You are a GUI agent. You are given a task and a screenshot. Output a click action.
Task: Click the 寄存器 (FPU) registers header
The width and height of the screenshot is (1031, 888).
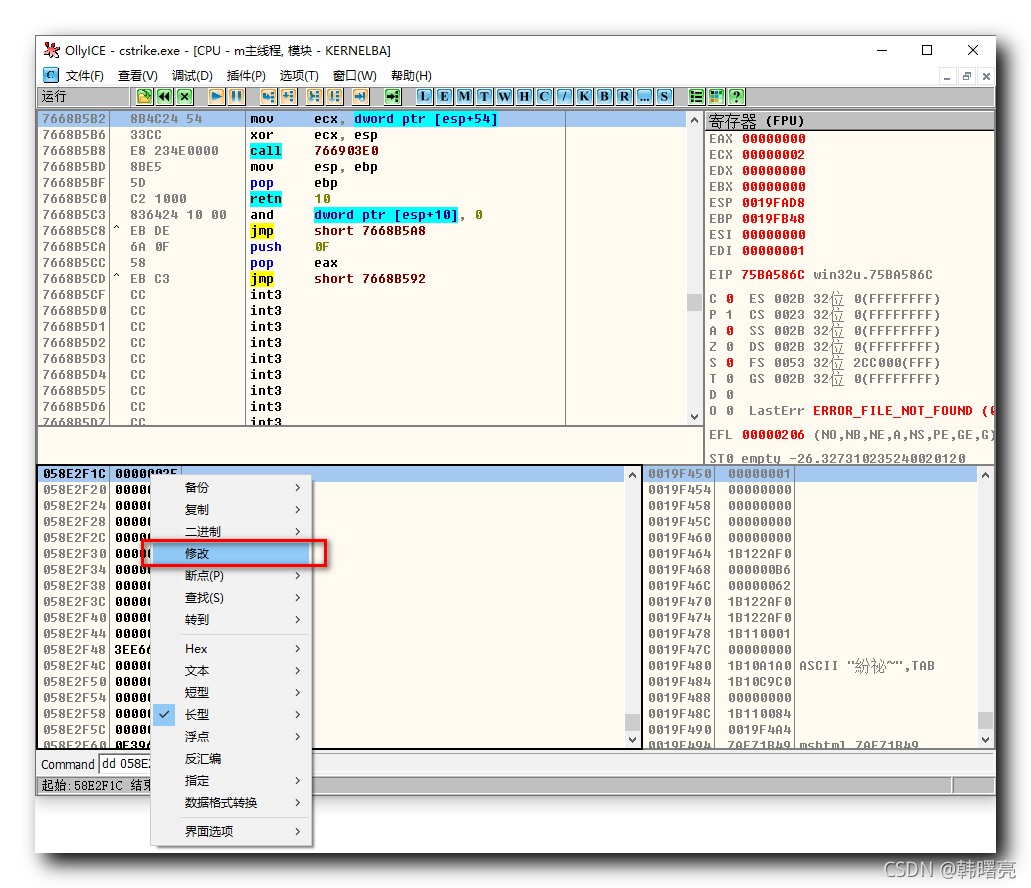(850, 121)
